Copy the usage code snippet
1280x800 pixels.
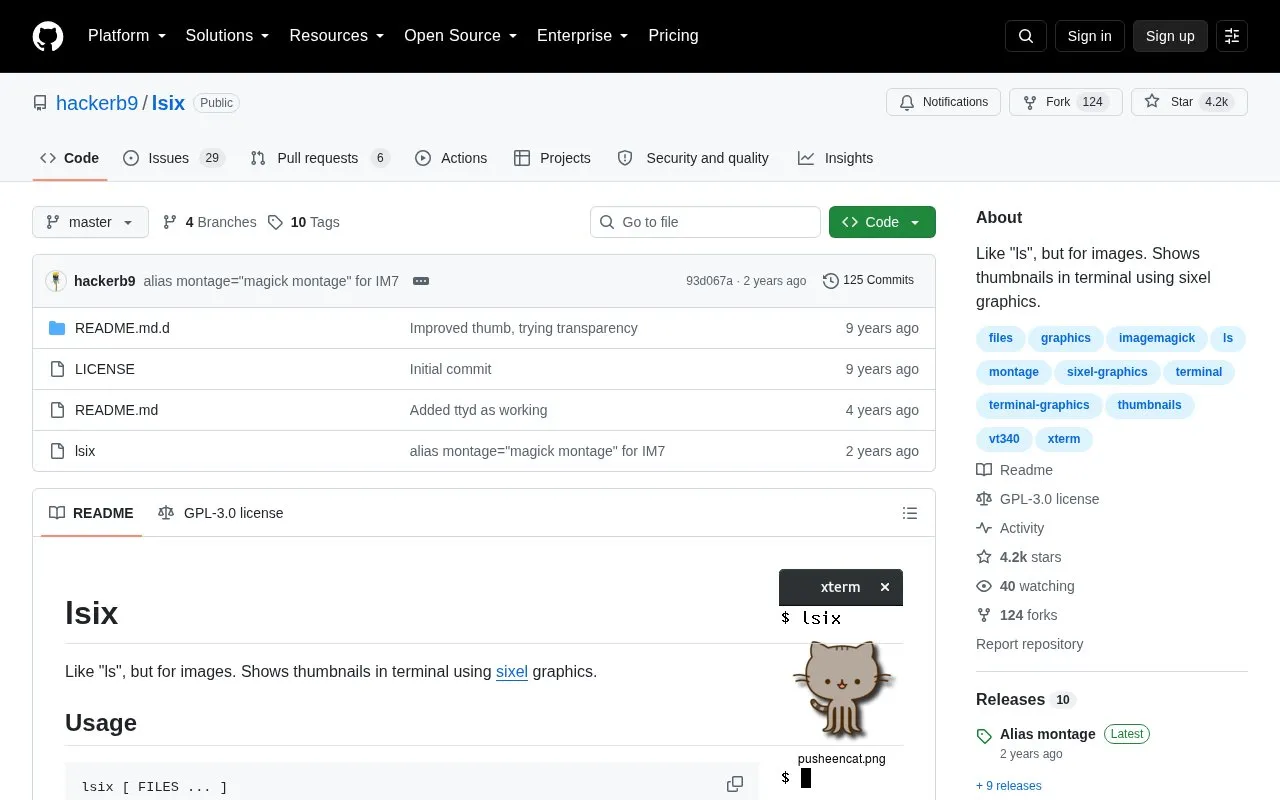click(735, 784)
